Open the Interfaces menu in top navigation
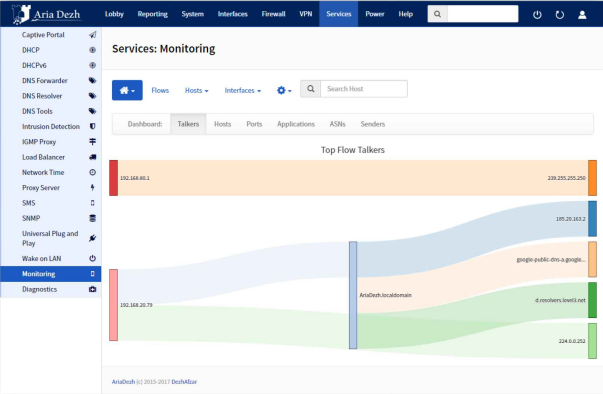The height and width of the screenshot is (394, 603). point(233,14)
